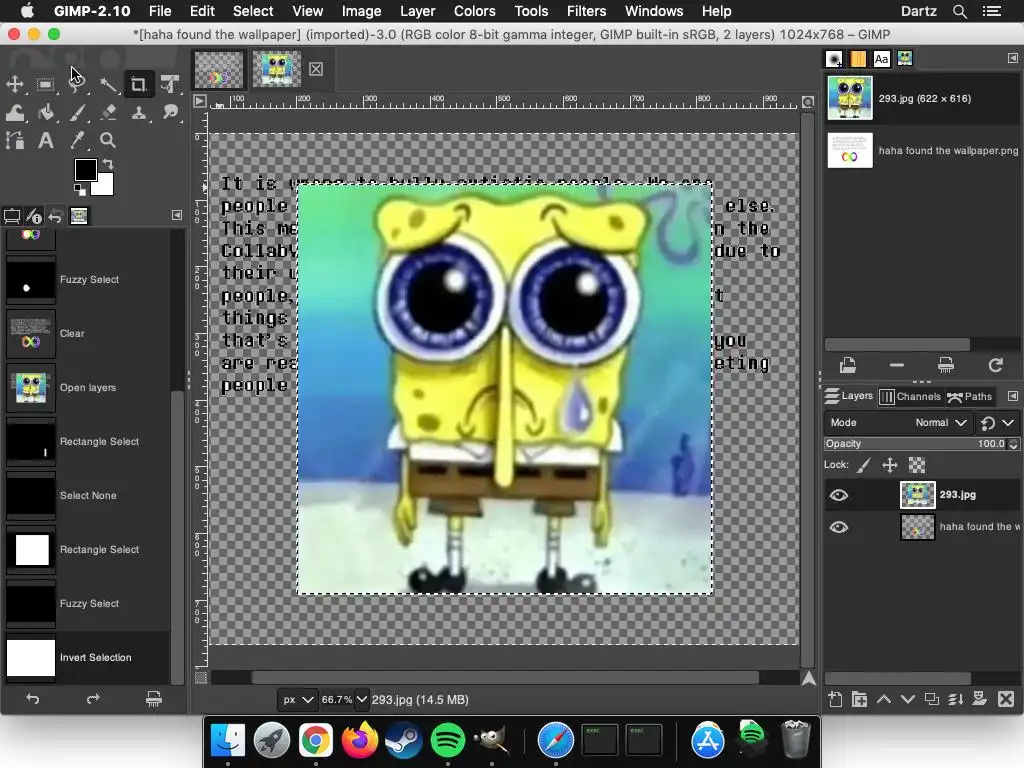Duplicate the selected layer
The height and width of the screenshot is (768, 1024).
tap(932, 699)
